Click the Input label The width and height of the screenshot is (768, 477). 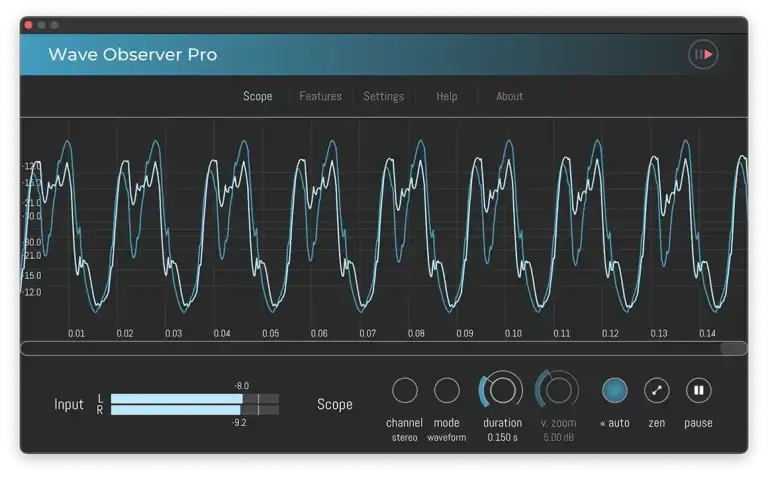pyautogui.click(x=69, y=405)
